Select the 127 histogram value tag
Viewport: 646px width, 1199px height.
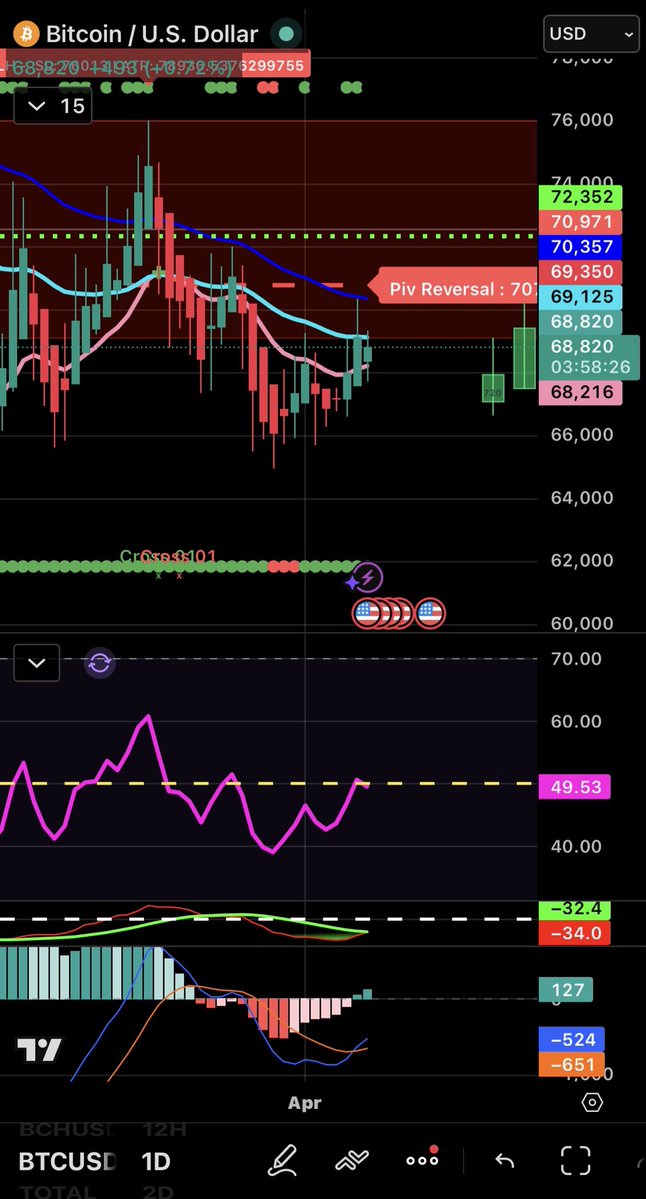click(565, 990)
